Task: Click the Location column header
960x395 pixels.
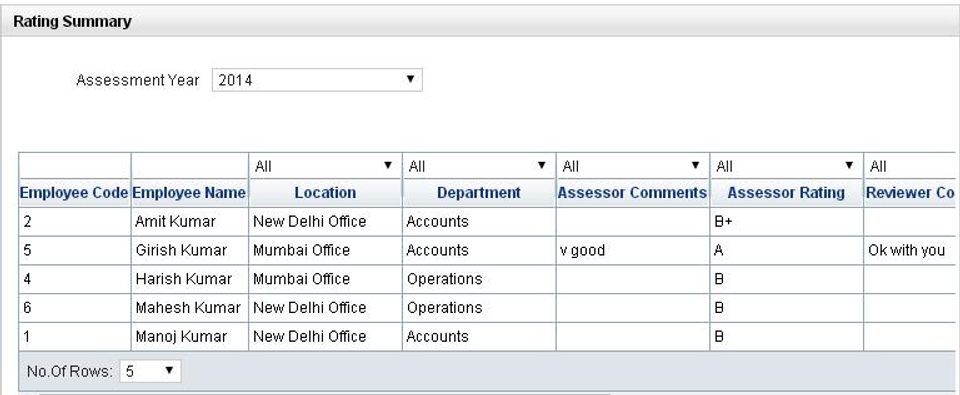Action: tap(325, 193)
